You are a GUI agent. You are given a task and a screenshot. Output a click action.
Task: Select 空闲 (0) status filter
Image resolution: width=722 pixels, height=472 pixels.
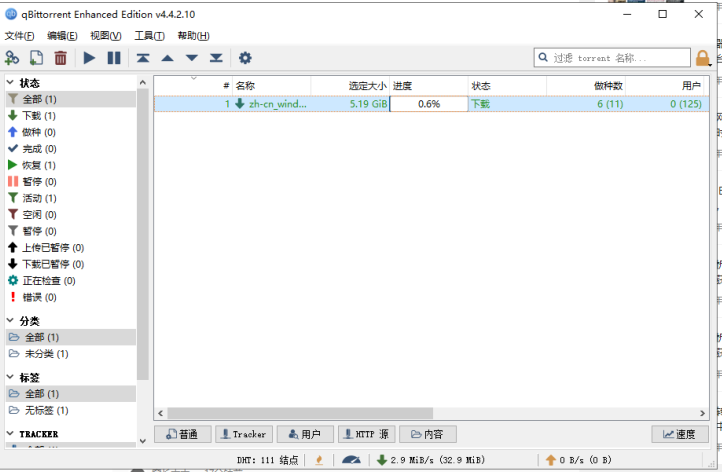(x=71, y=215)
